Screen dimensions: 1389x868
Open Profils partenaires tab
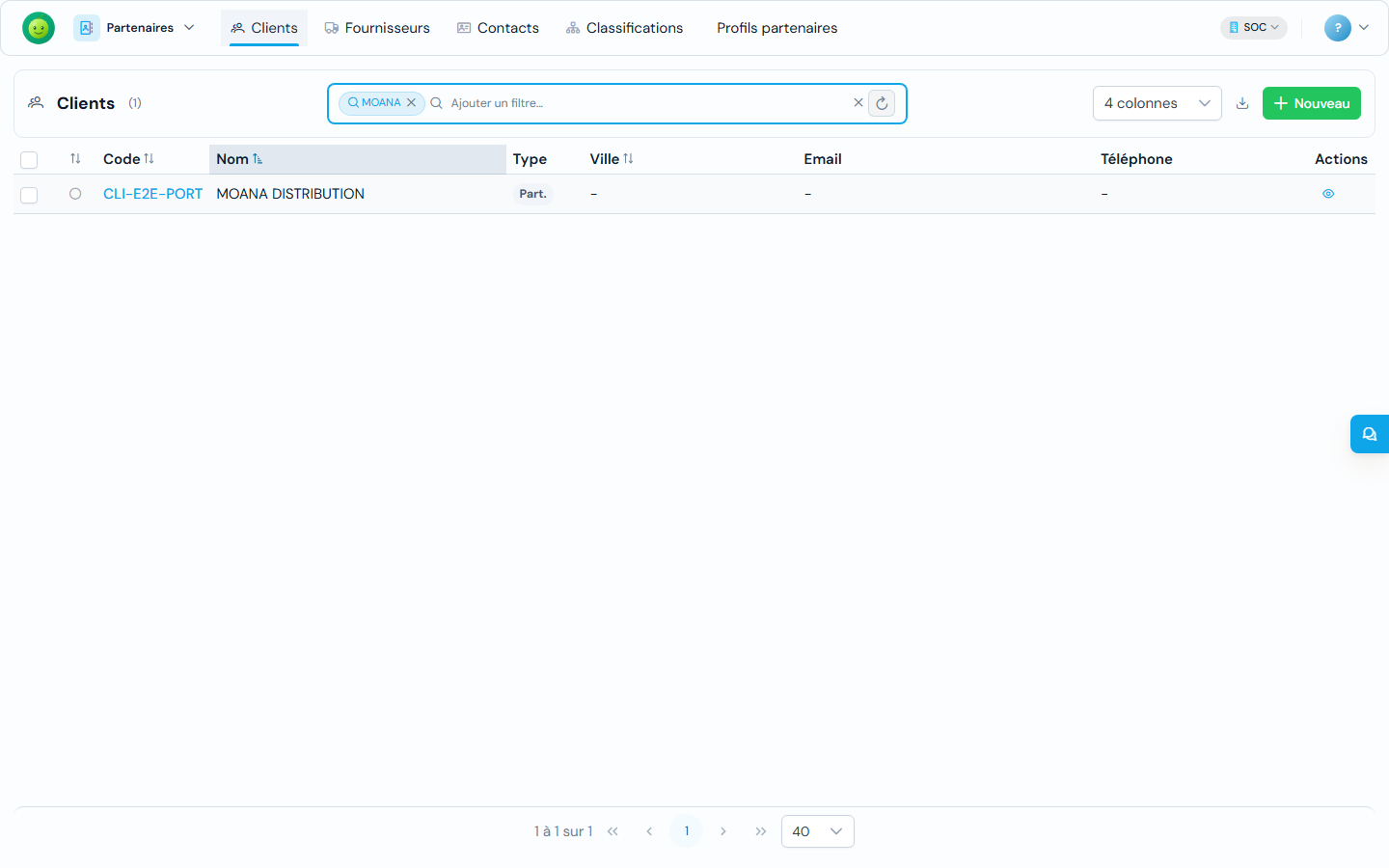tap(776, 28)
